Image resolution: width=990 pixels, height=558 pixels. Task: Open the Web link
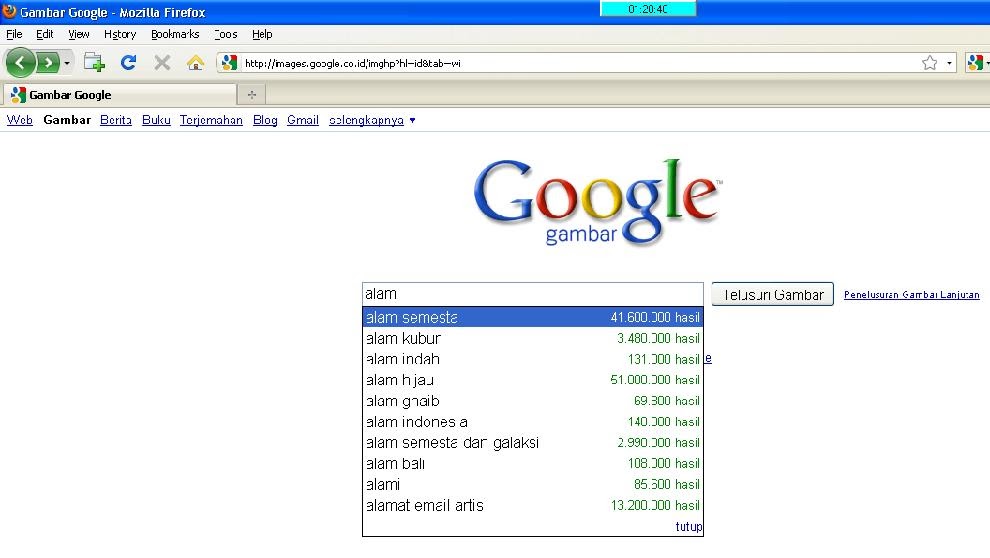pos(20,120)
